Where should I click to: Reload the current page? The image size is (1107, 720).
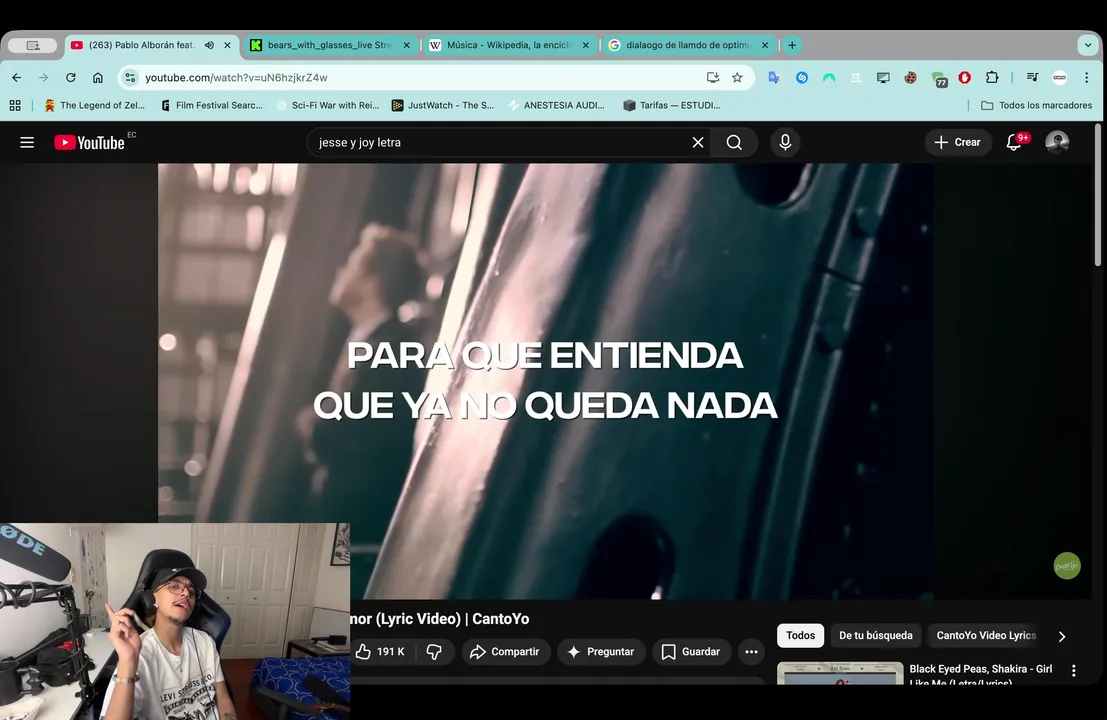coord(71,78)
